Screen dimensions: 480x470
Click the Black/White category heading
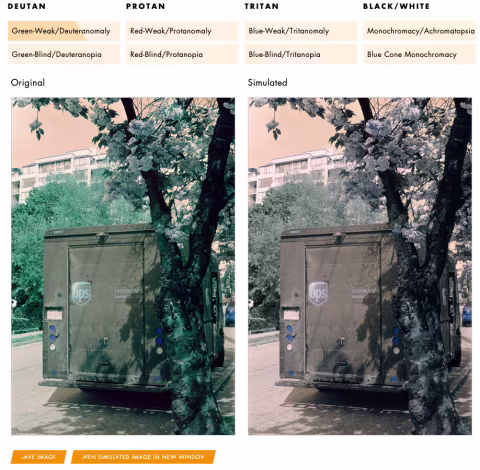pos(396,6)
